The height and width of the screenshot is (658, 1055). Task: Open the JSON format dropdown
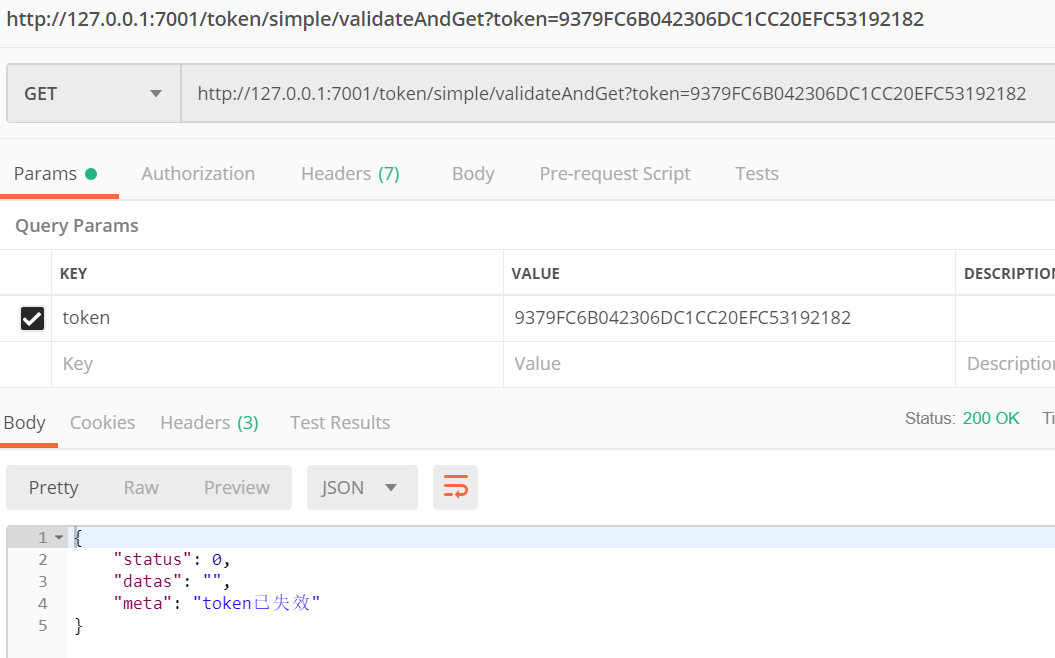click(x=362, y=487)
